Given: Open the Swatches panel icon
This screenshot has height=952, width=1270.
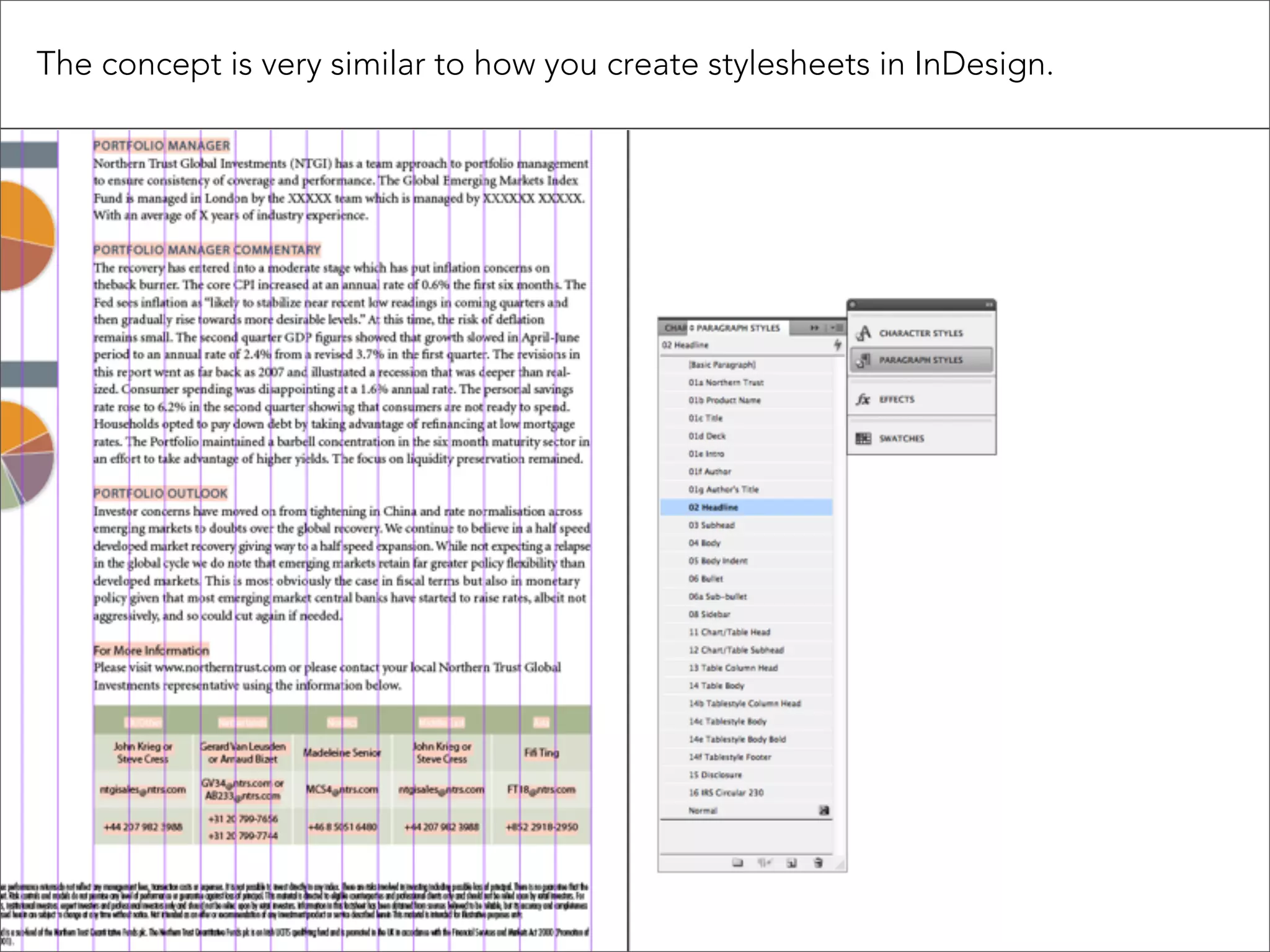Looking at the screenshot, I should tap(863, 438).
